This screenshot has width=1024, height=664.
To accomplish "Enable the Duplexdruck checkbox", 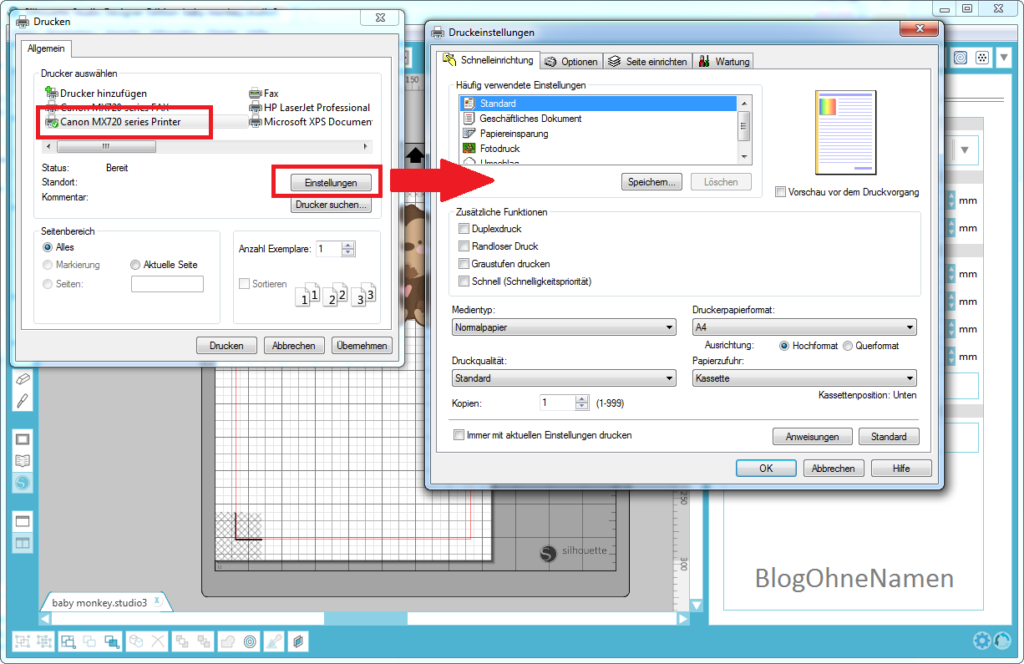I will point(465,228).
